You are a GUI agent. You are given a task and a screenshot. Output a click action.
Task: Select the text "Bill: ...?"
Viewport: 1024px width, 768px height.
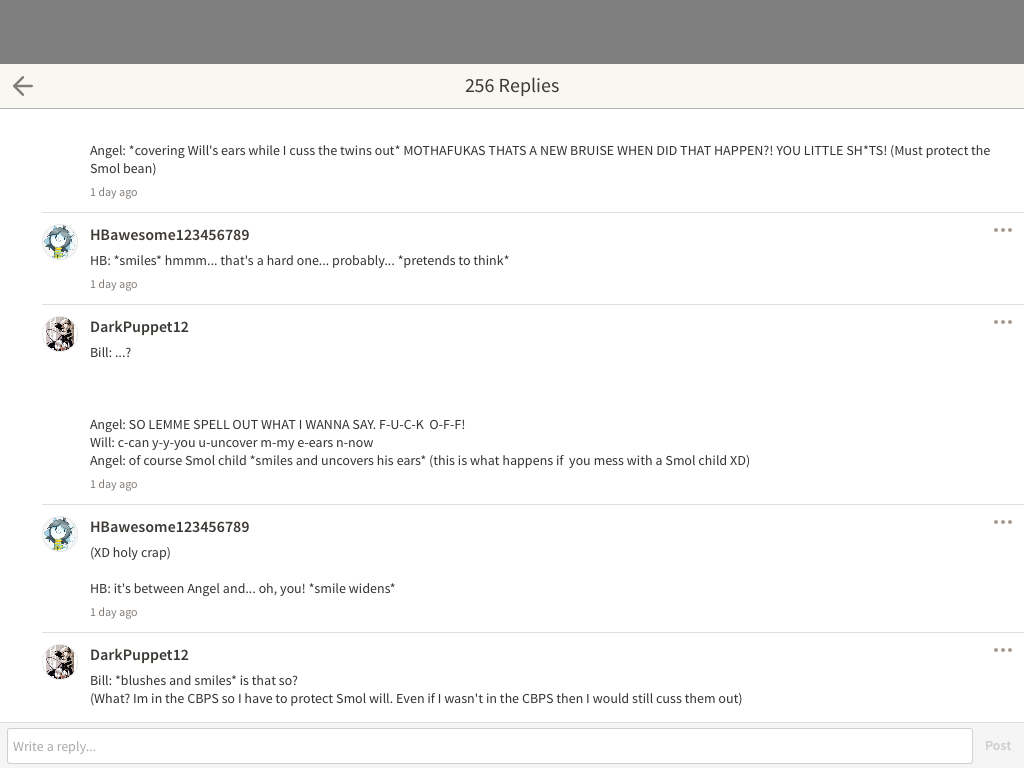110,353
